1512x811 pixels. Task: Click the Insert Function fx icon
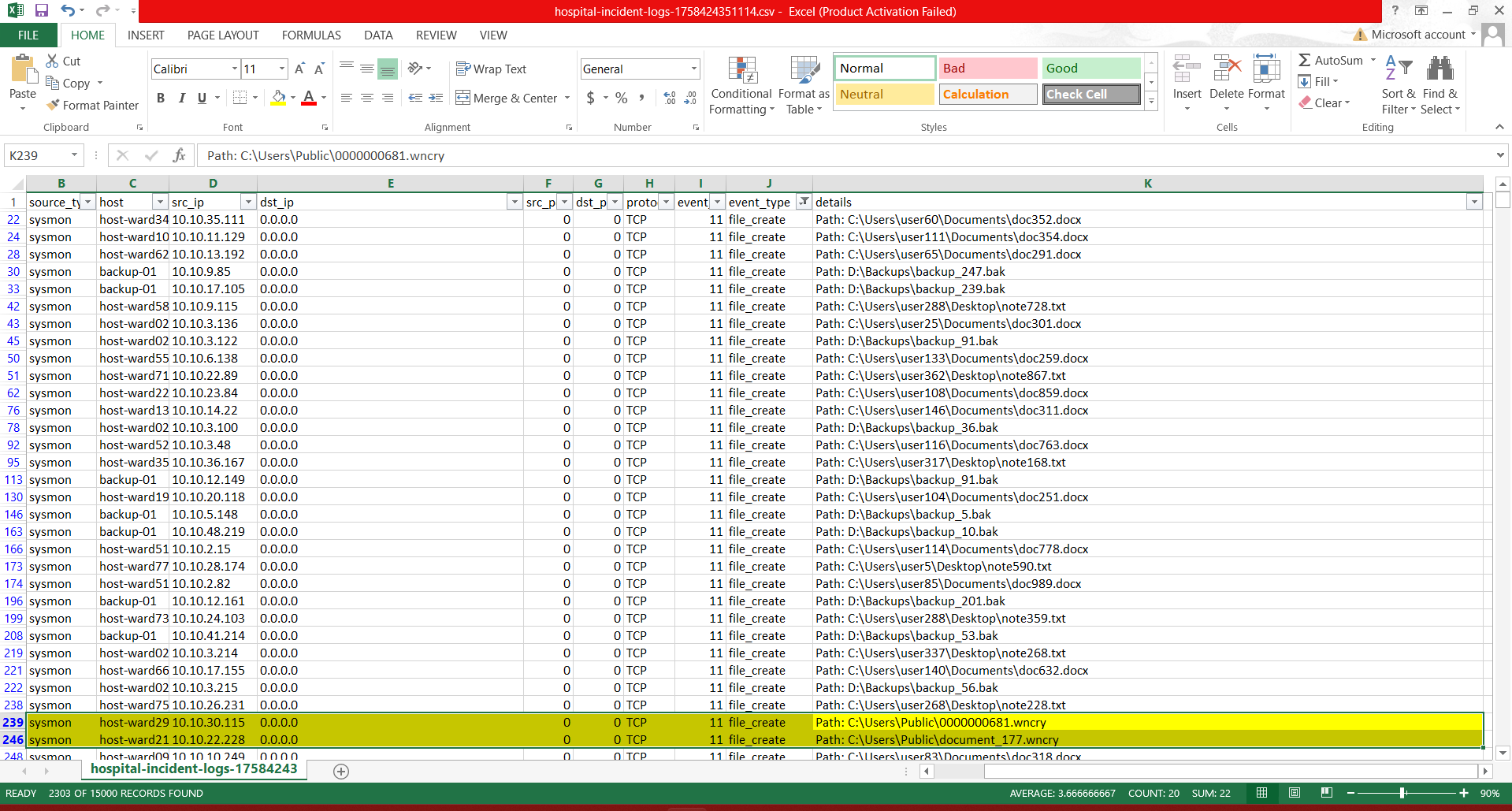179,155
